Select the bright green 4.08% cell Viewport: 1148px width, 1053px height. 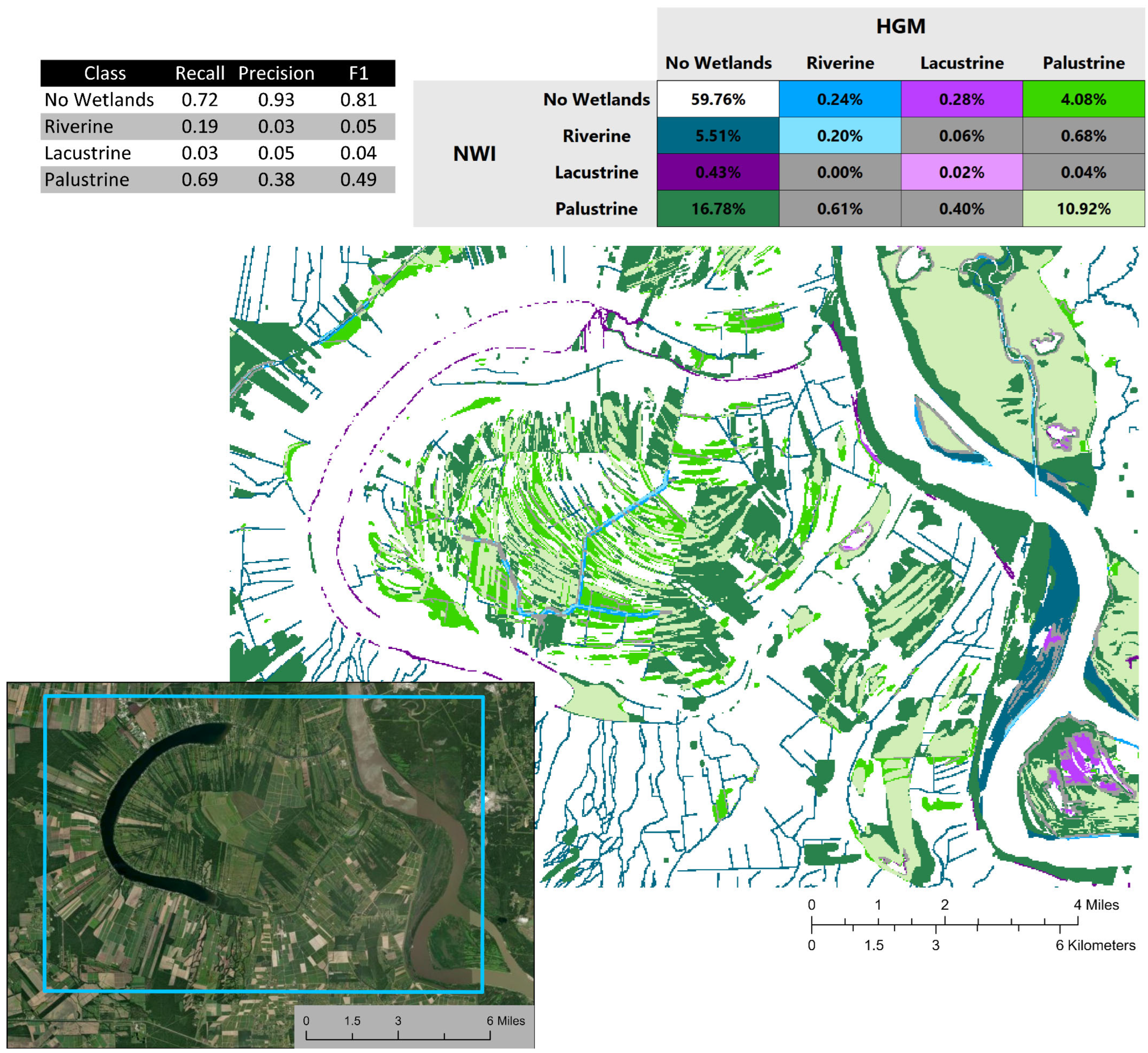1083,99
